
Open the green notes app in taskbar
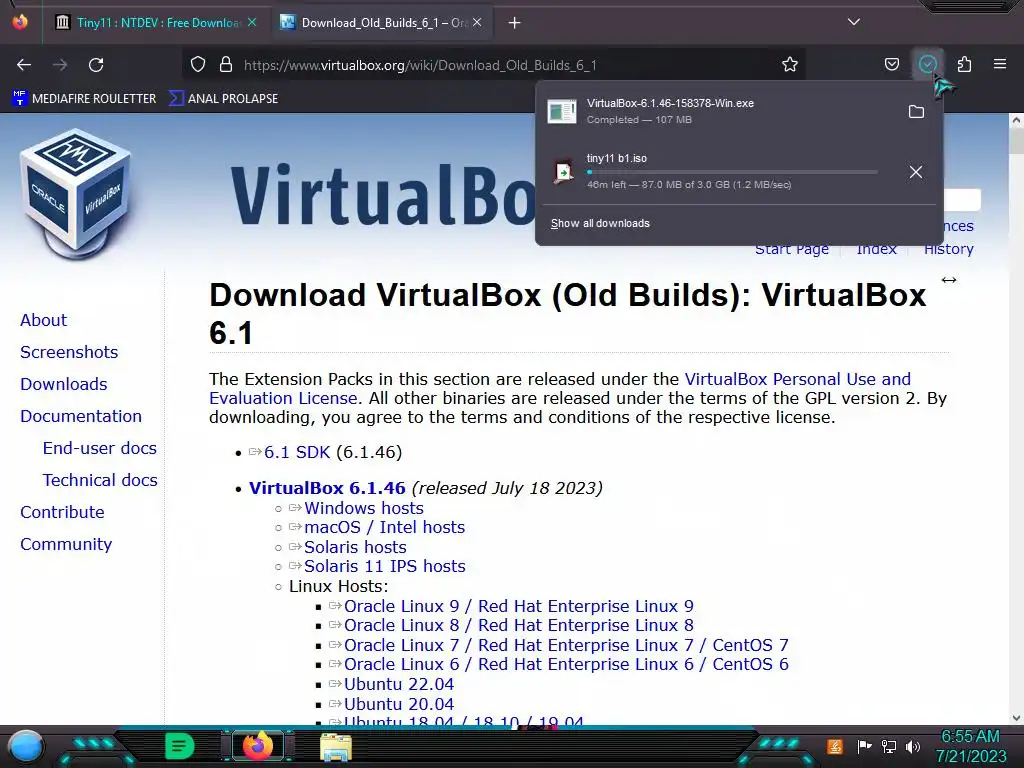(180, 746)
